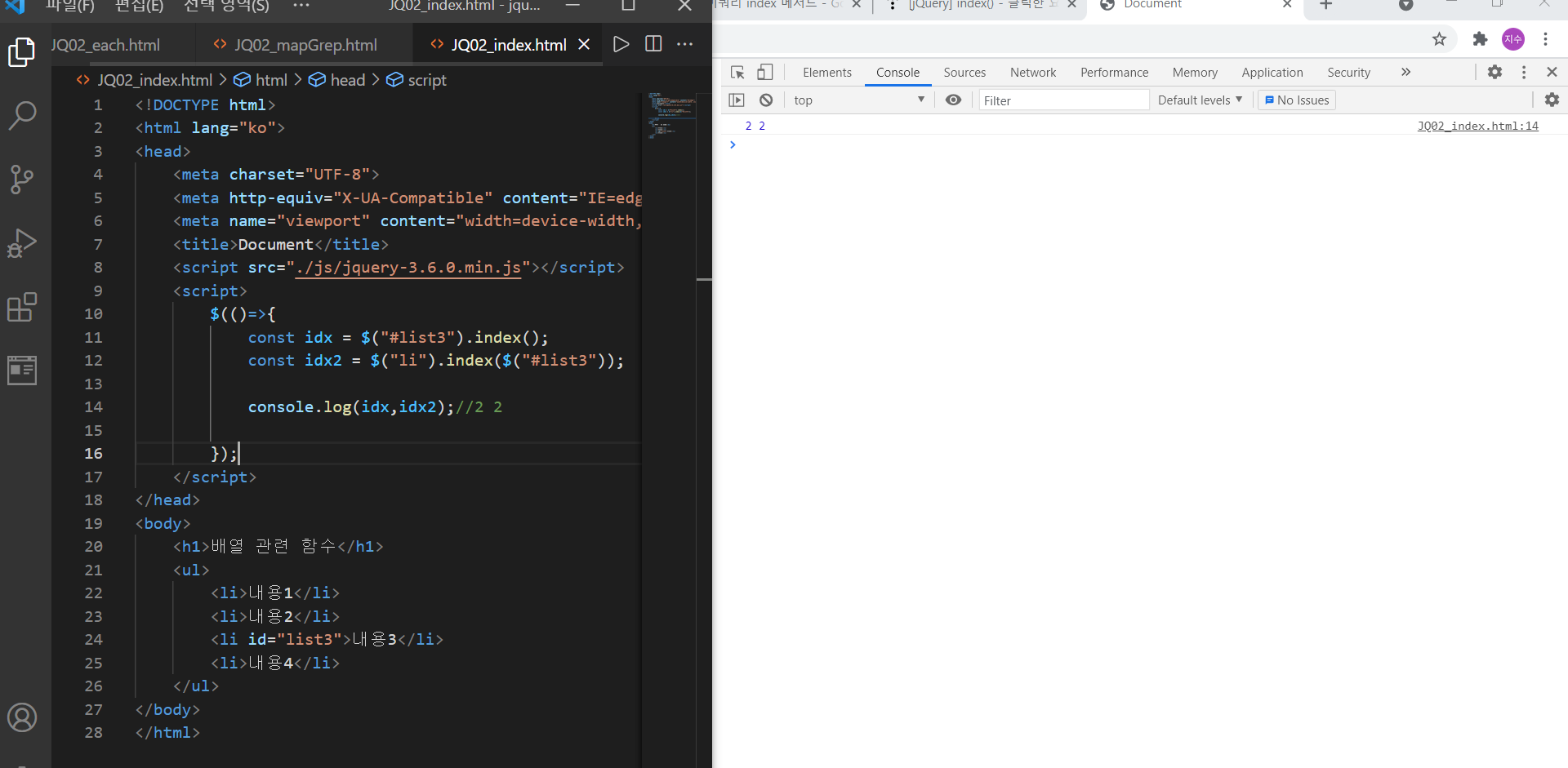Open the Default levels dropdown
1568x768 pixels.
1200,100
